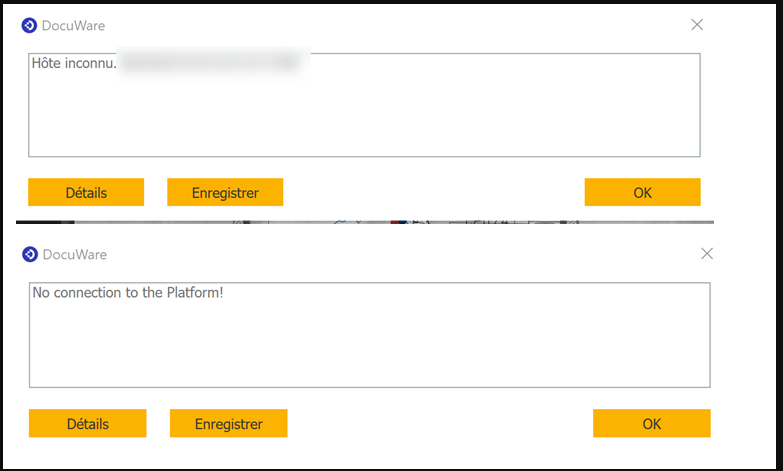Confirm the "Hôte inconnu" message with OK
The image size is (783, 471).
coord(642,192)
